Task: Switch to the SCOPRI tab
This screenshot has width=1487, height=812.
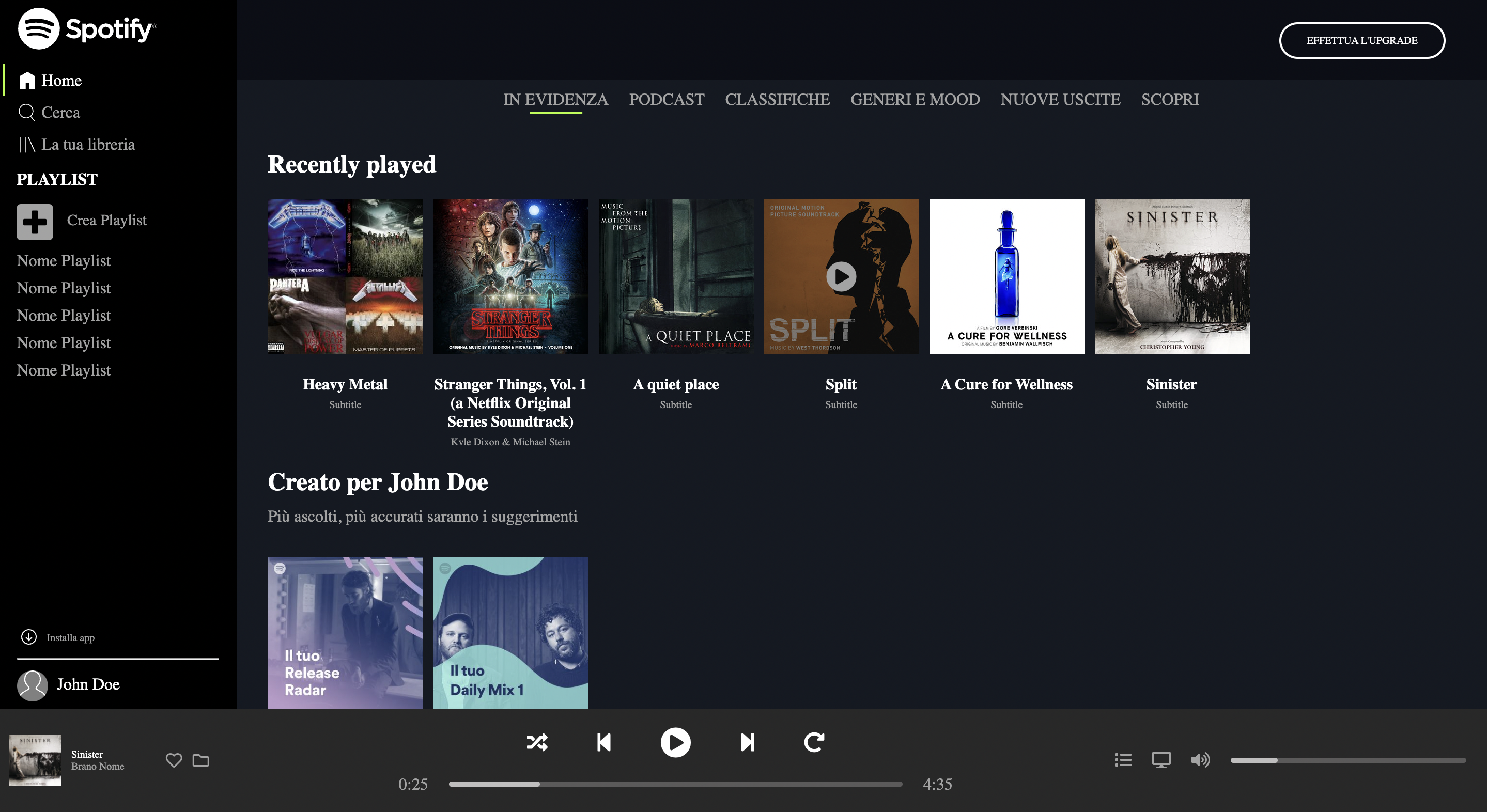Action: coord(1170,99)
